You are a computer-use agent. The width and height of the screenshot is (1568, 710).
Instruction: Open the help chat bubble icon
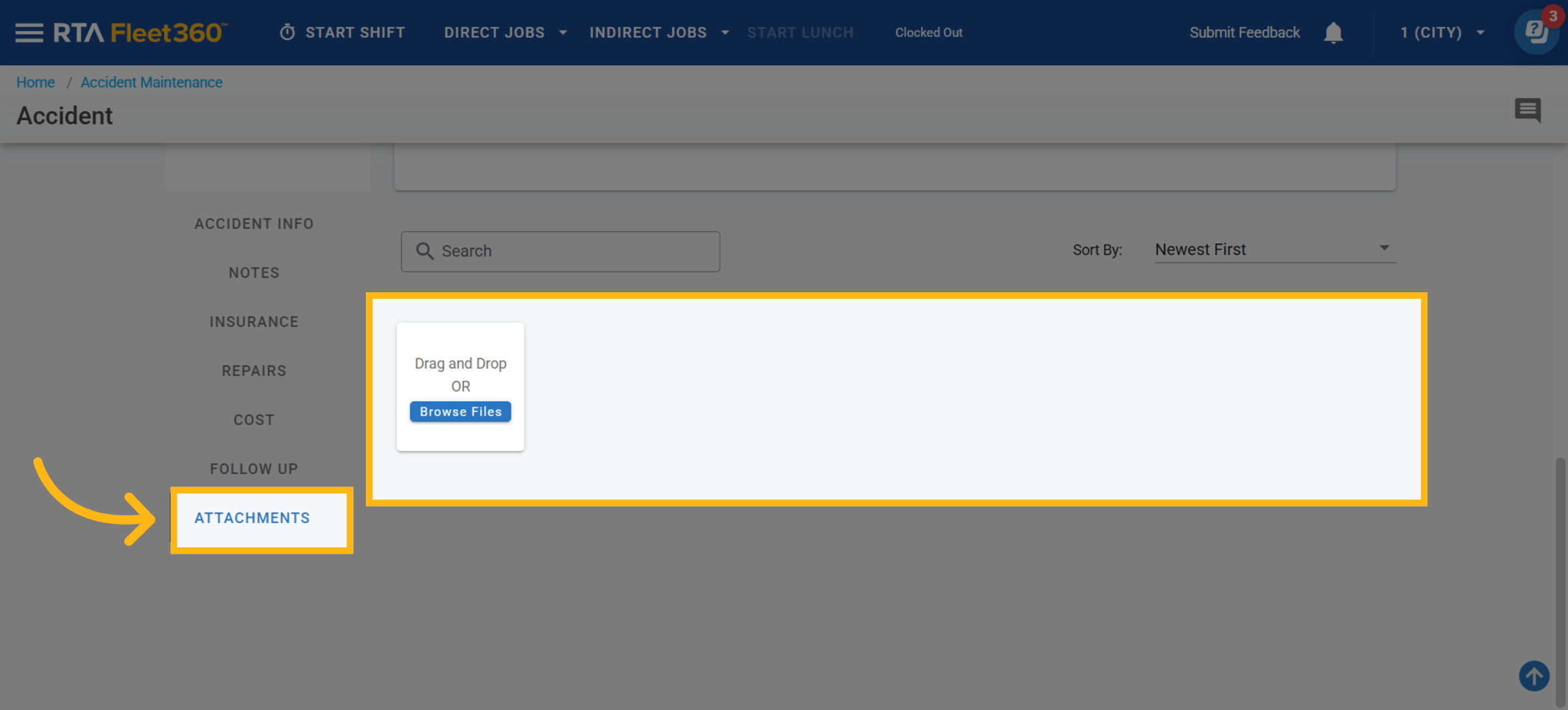coord(1536,33)
